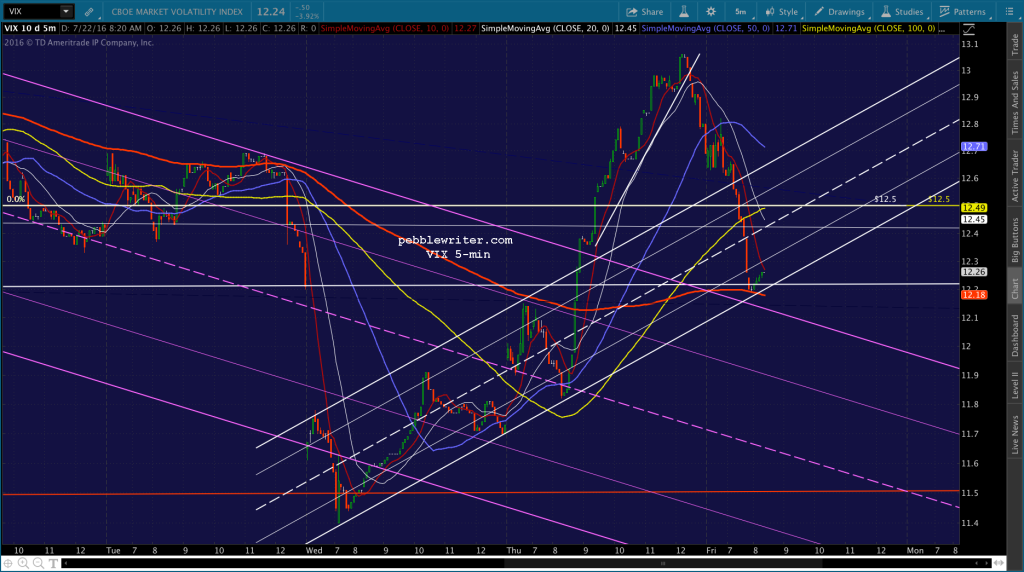Open the Style menu

(x=782, y=12)
